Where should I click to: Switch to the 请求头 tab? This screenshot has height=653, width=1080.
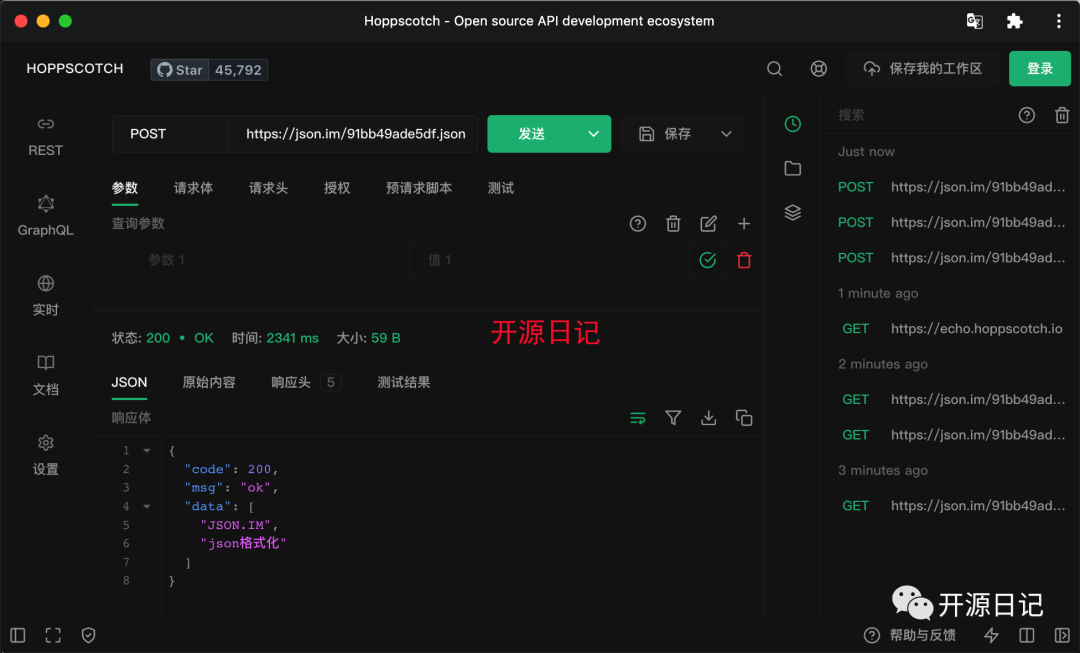pyautogui.click(x=268, y=188)
